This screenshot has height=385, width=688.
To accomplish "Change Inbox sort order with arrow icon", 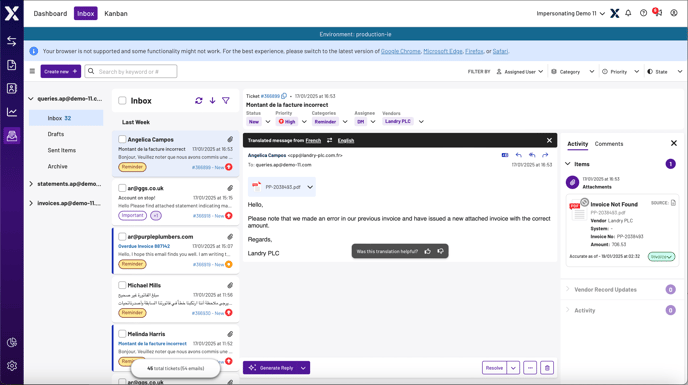I will tap(212, 101).
